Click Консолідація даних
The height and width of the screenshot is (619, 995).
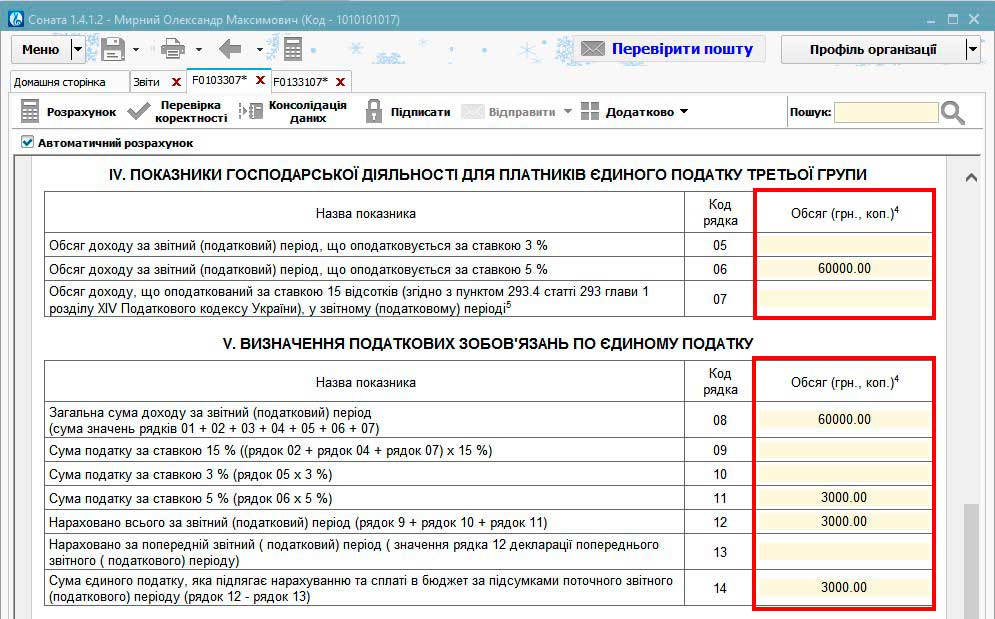pos(293,112)
